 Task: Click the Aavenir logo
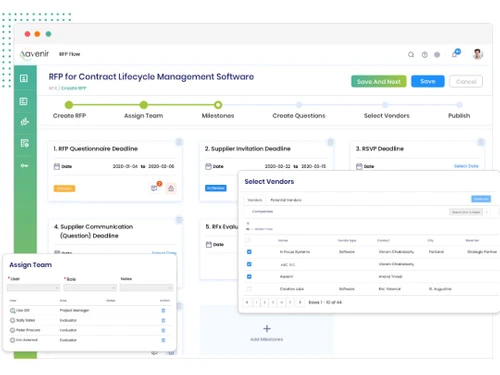coord(34,54)
